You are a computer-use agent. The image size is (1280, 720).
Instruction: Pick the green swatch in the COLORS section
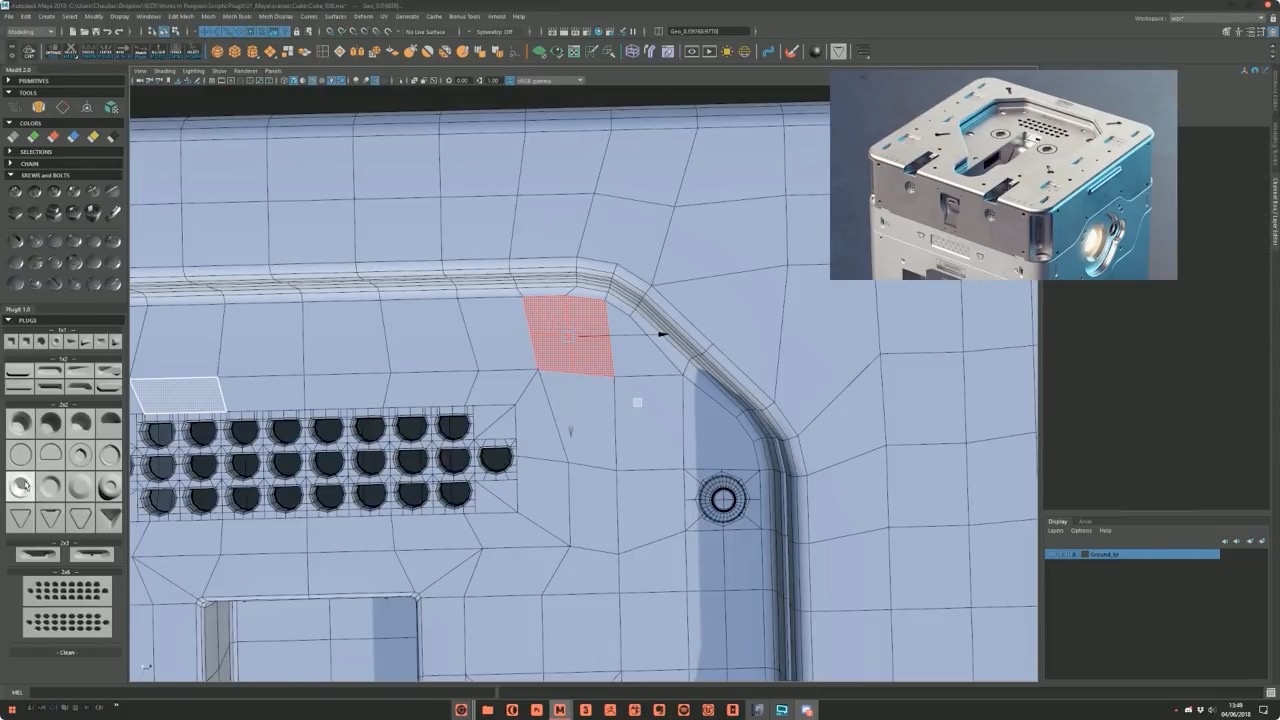click(33, 136)
